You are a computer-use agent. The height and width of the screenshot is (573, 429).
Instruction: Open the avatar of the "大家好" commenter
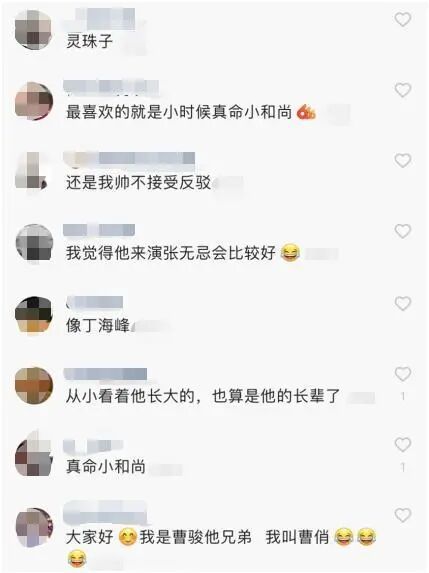(x=34, y=527)
